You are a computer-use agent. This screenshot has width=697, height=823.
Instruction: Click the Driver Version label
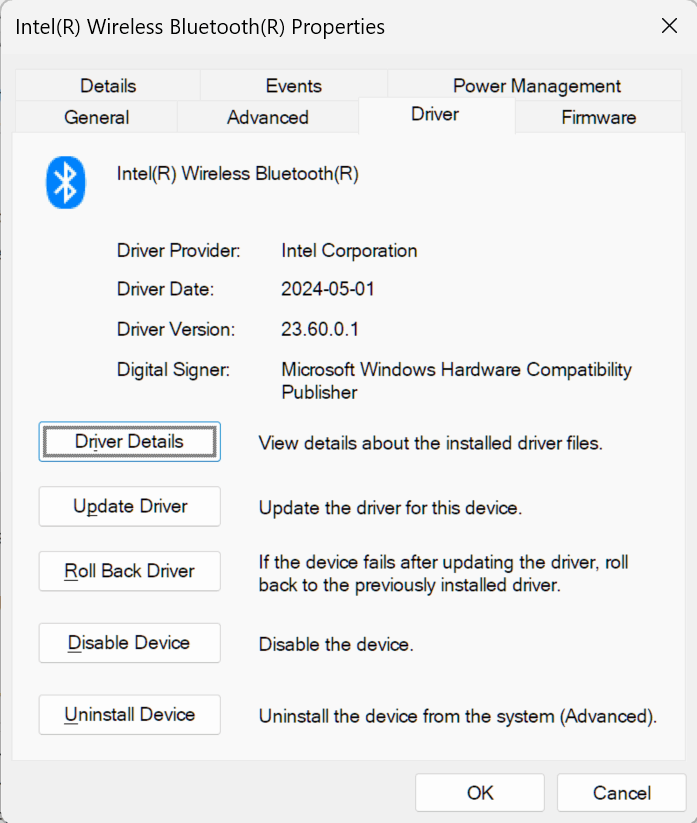pyautogui.click(x=176, y=330)
